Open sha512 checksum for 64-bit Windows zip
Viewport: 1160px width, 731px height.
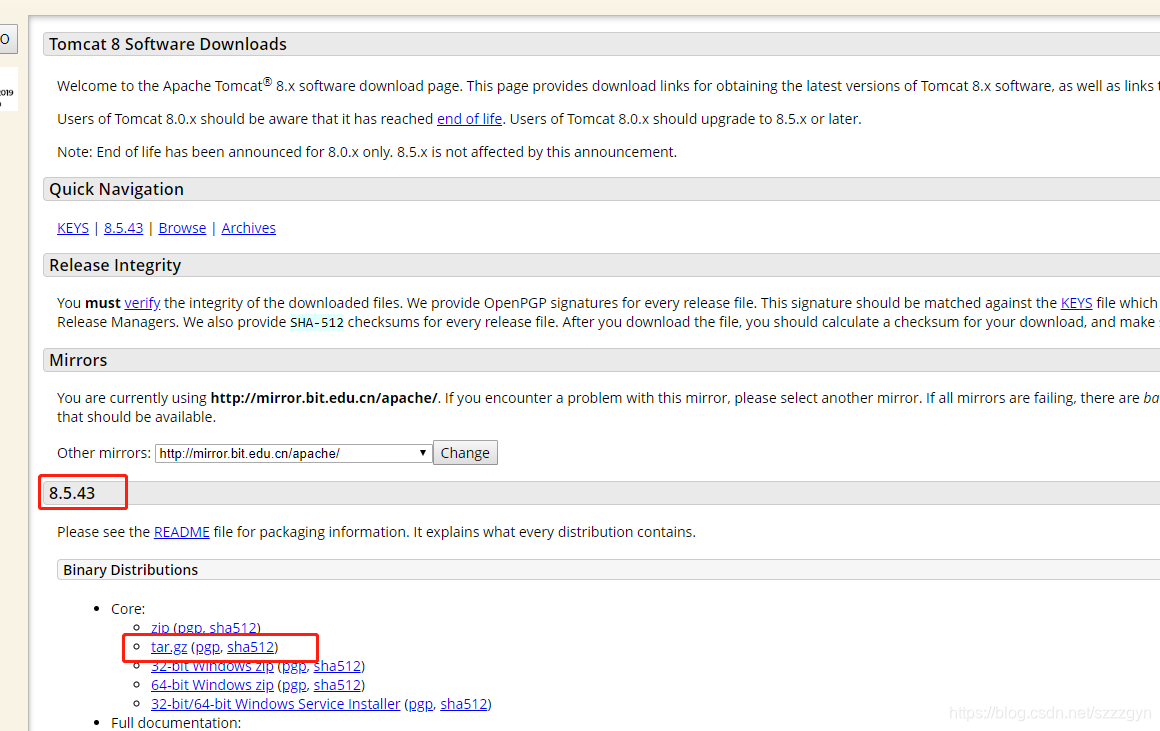point(337,686)
